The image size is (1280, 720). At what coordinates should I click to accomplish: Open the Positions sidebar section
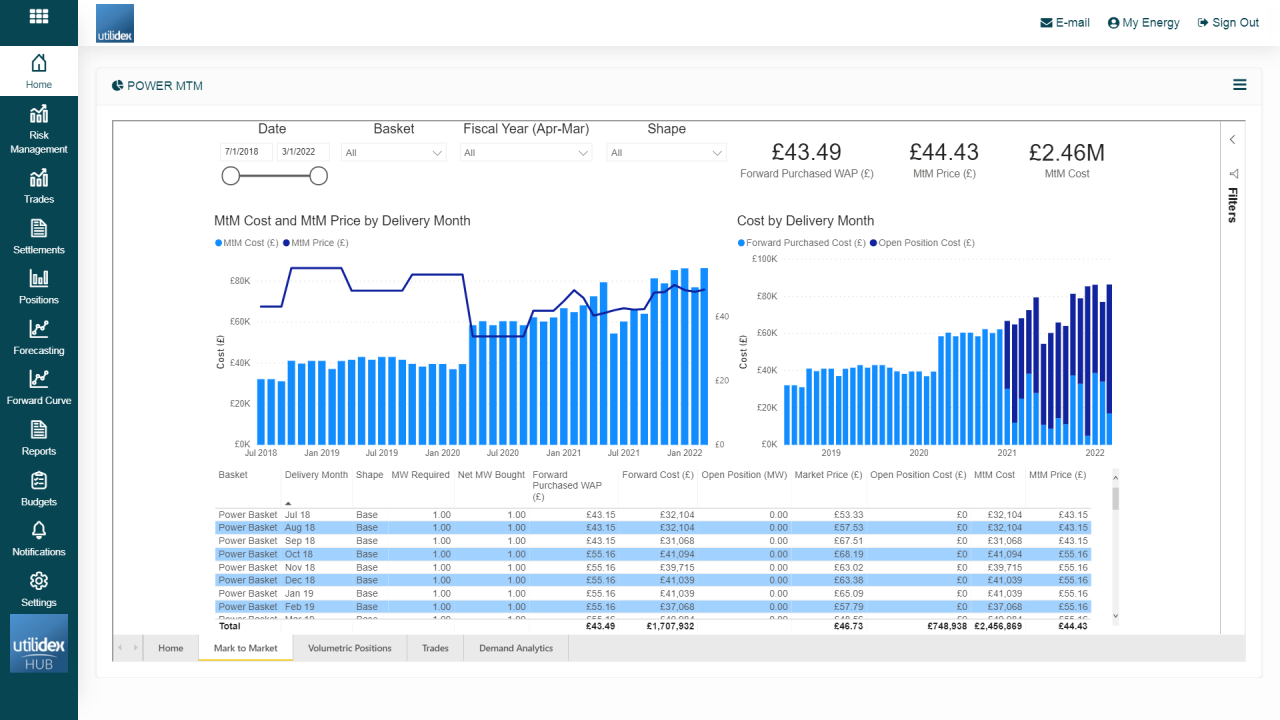pos(39,286)
